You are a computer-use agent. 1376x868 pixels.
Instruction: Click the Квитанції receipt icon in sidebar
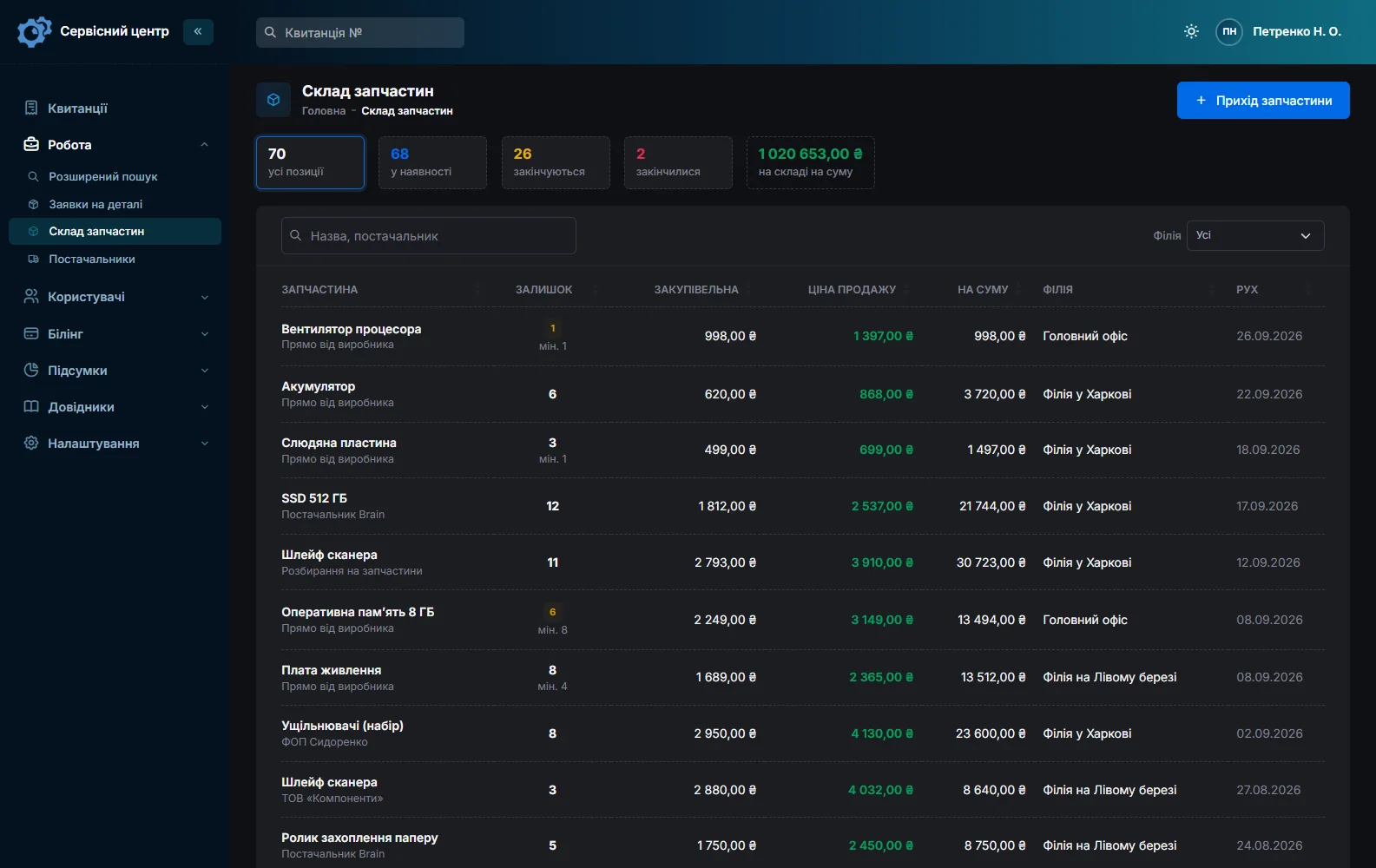31,108
